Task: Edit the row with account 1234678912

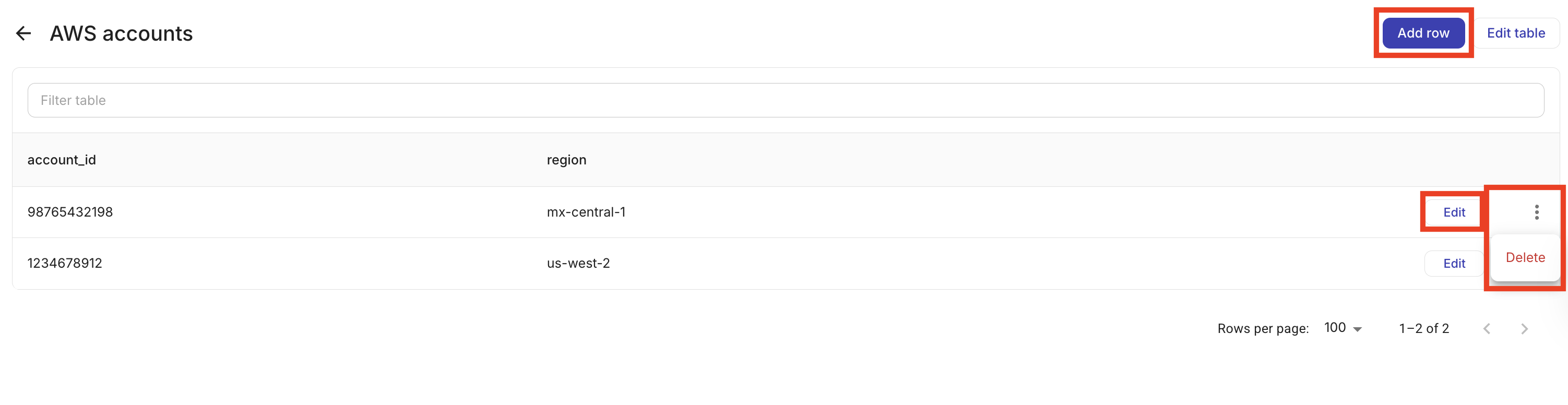Action: 1454,263
